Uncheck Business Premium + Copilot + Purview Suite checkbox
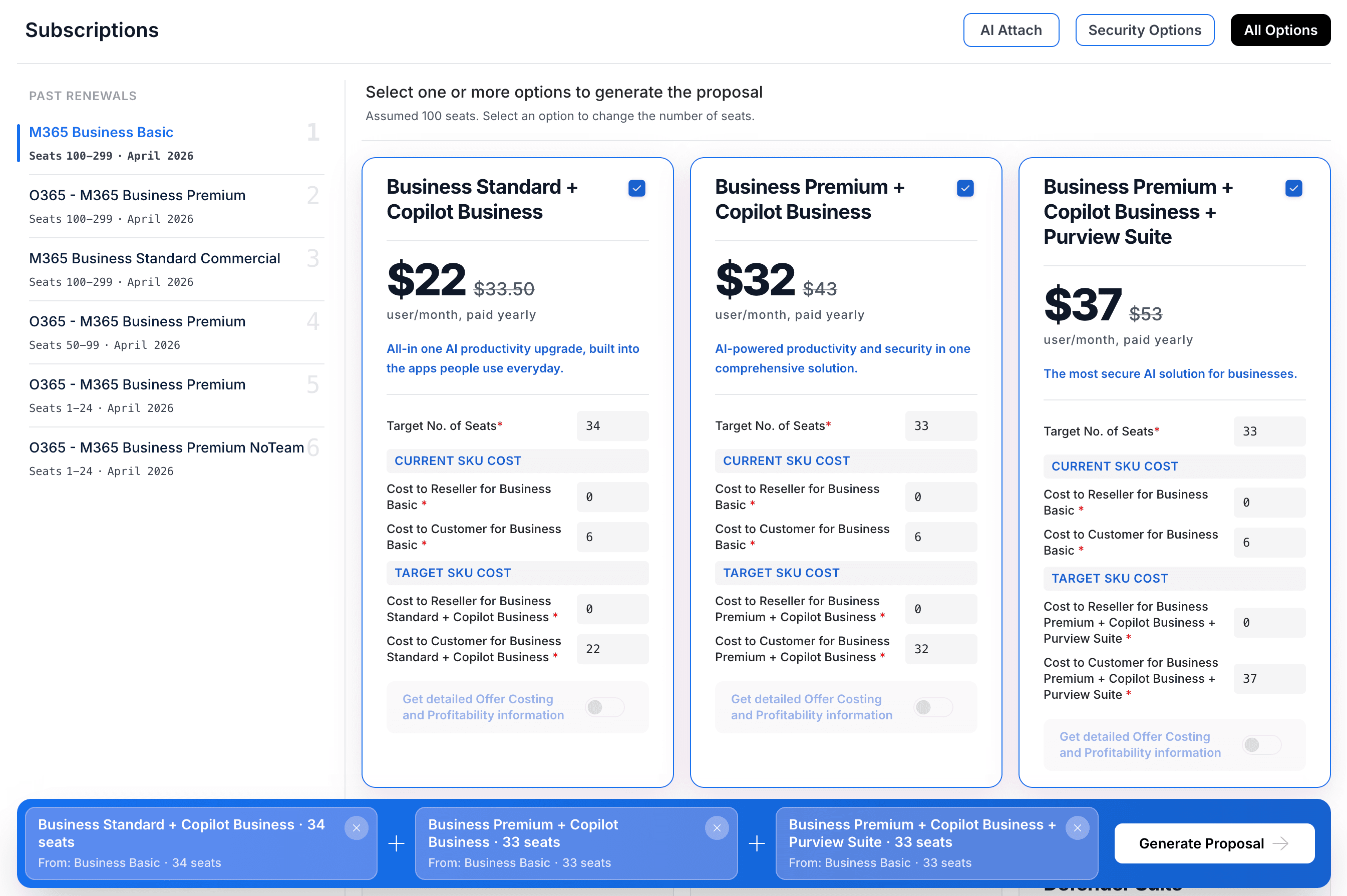The image size is (1347, 896). tap(1294, 188)
